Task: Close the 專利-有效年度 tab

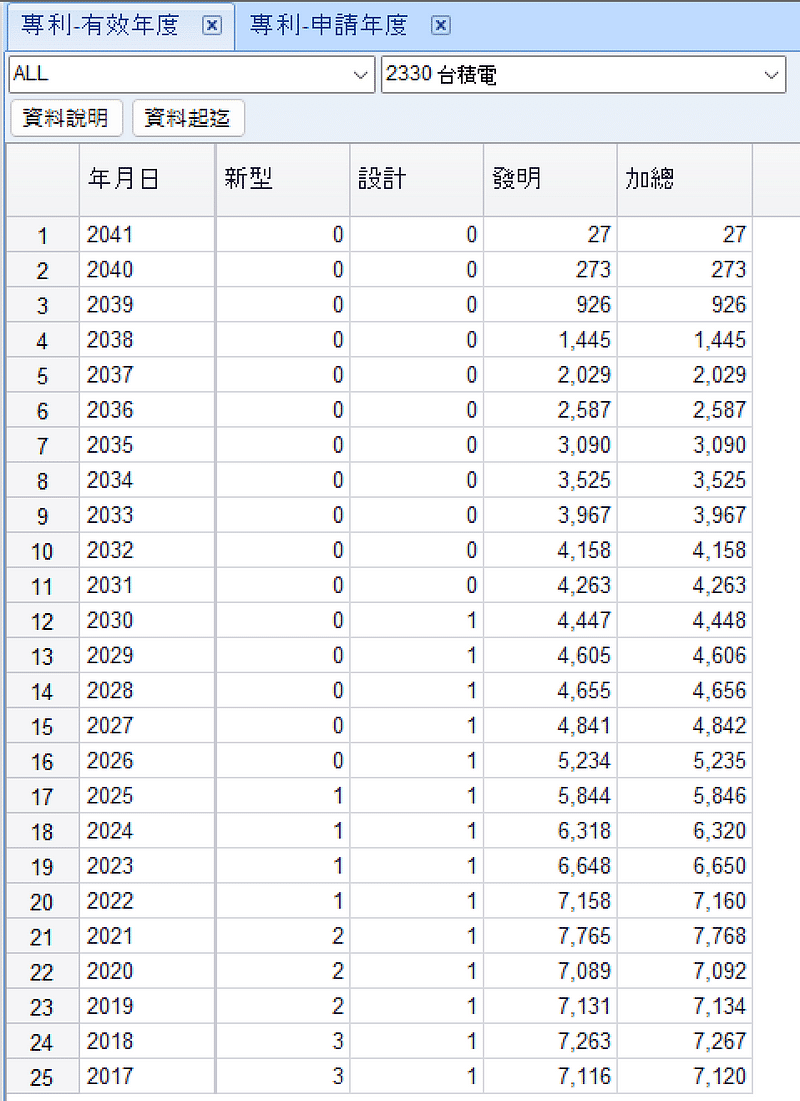Action: (211, 26)
